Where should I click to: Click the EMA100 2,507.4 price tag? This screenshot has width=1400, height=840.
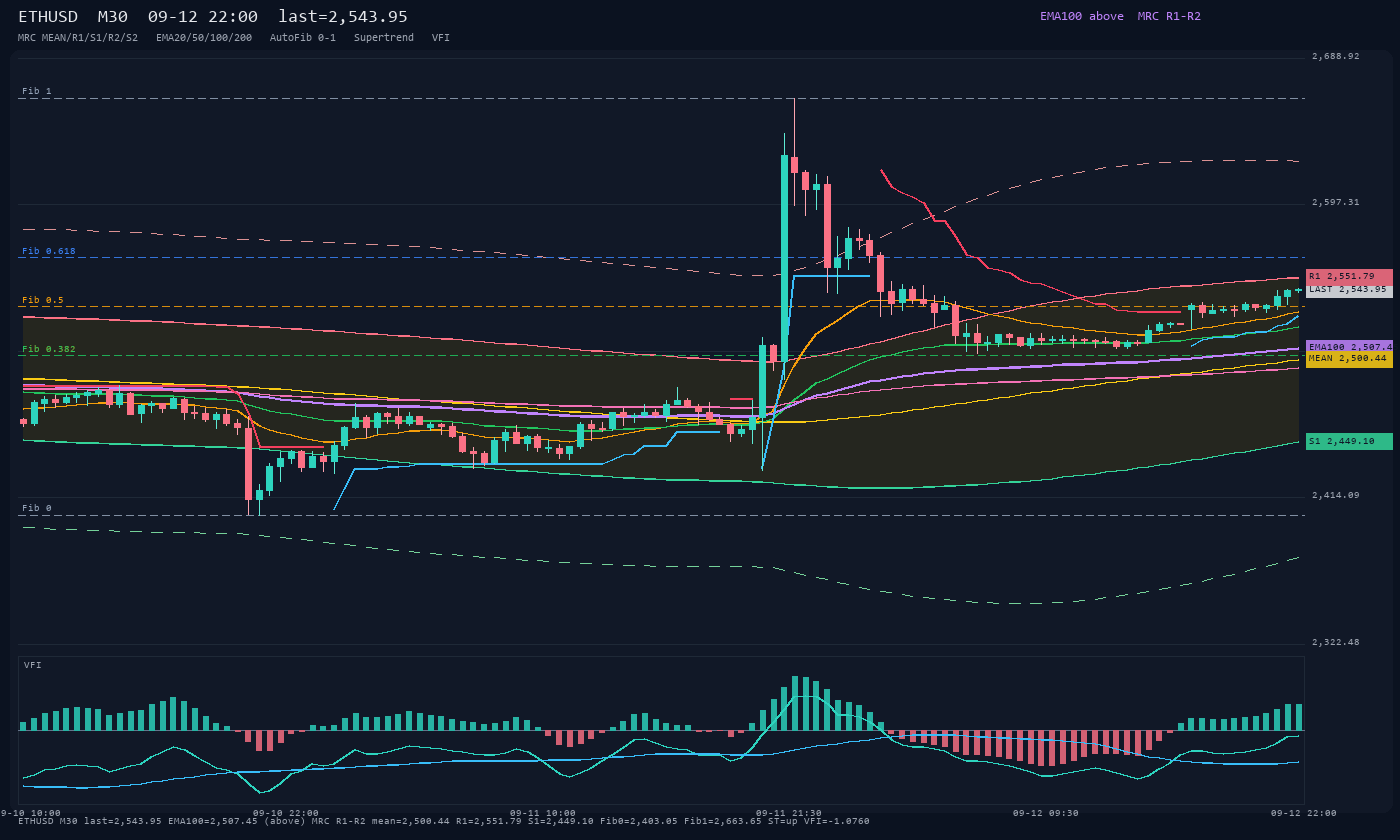(1349, 346)
